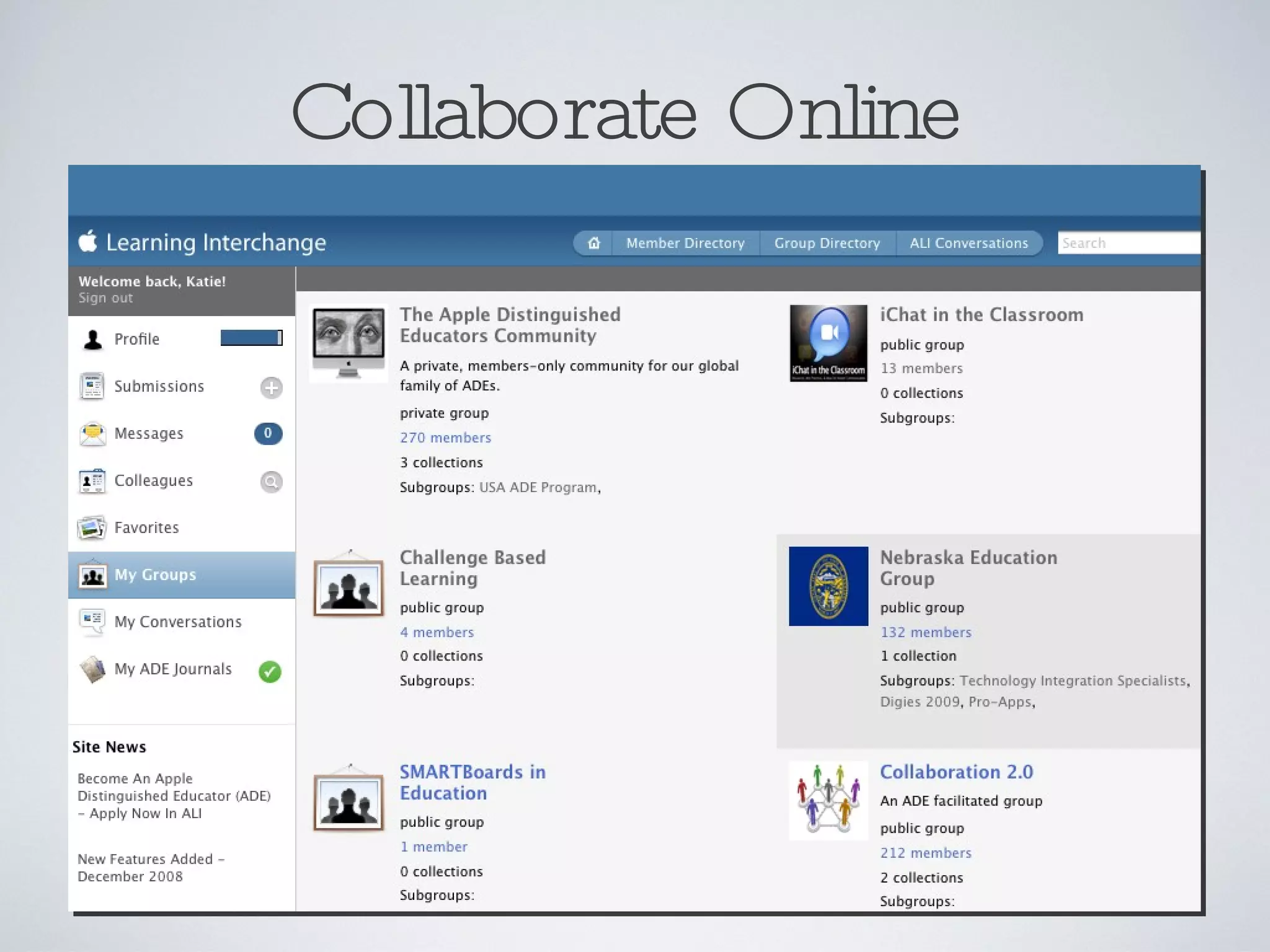Open the Nebraska Education Group title
Viewport: 1270px width, 952px height.
point(969,568)
